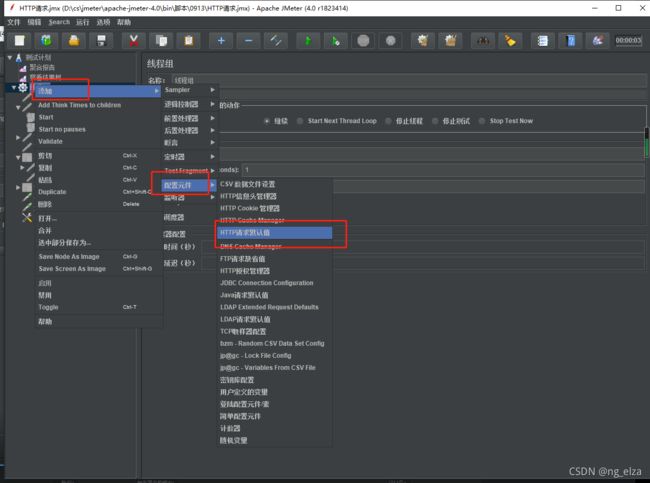Select jp@gc - Lock File Config

(255, 356)
